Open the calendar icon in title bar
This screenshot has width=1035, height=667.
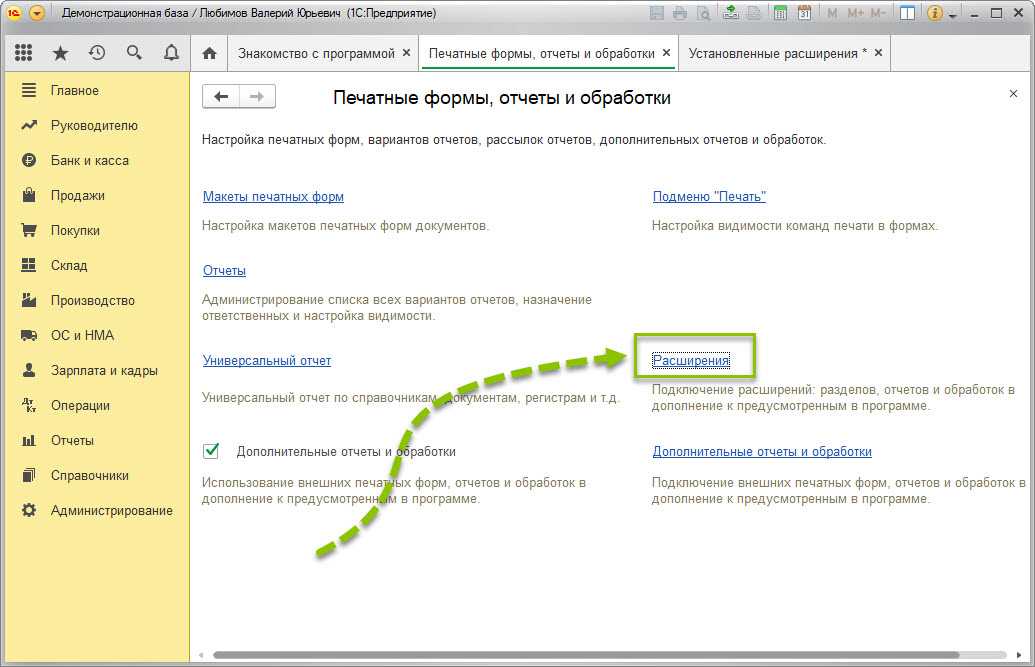[x=804, y=13]
